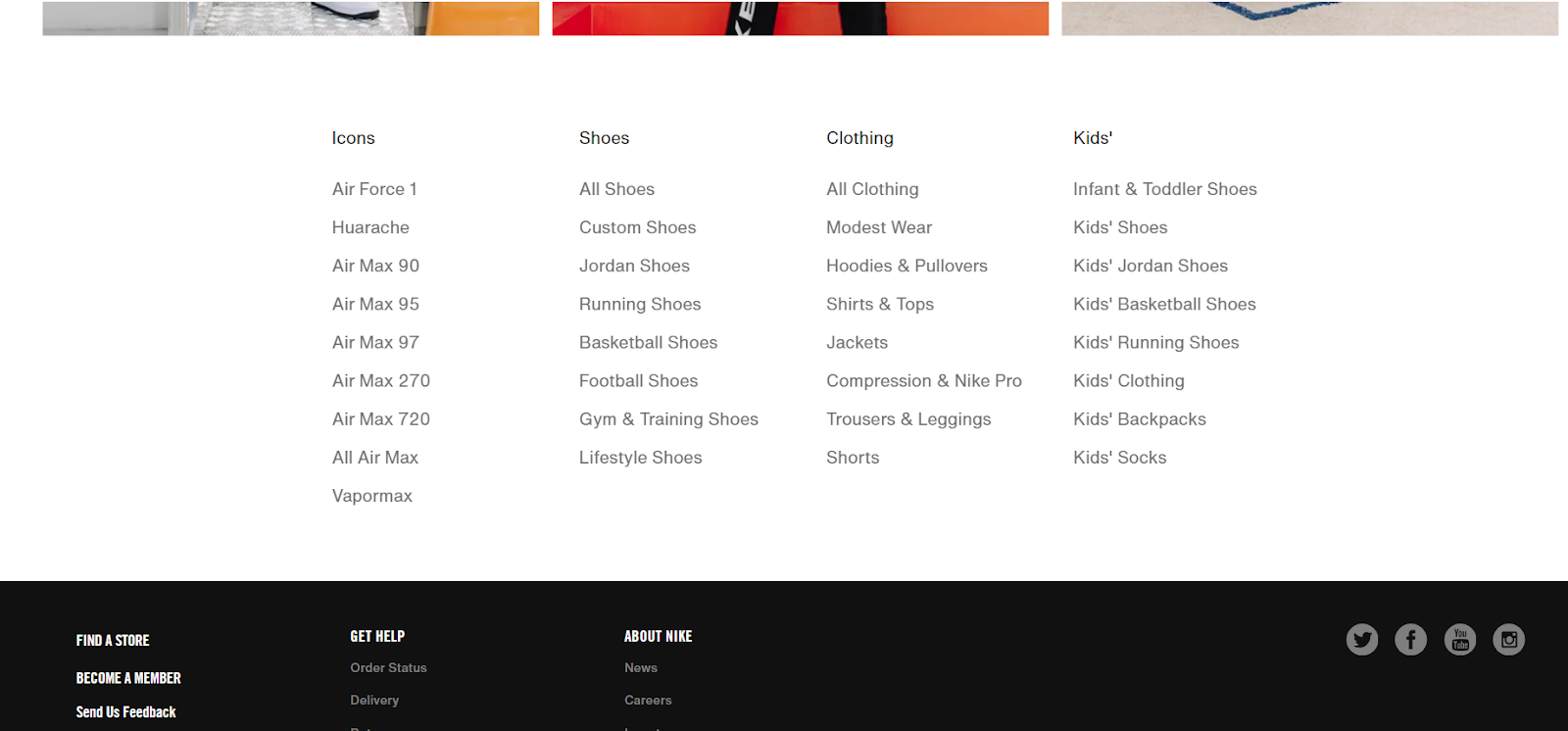Open the red center promo image
This screenshot has height=731, width=1568.
coord(801,18)
